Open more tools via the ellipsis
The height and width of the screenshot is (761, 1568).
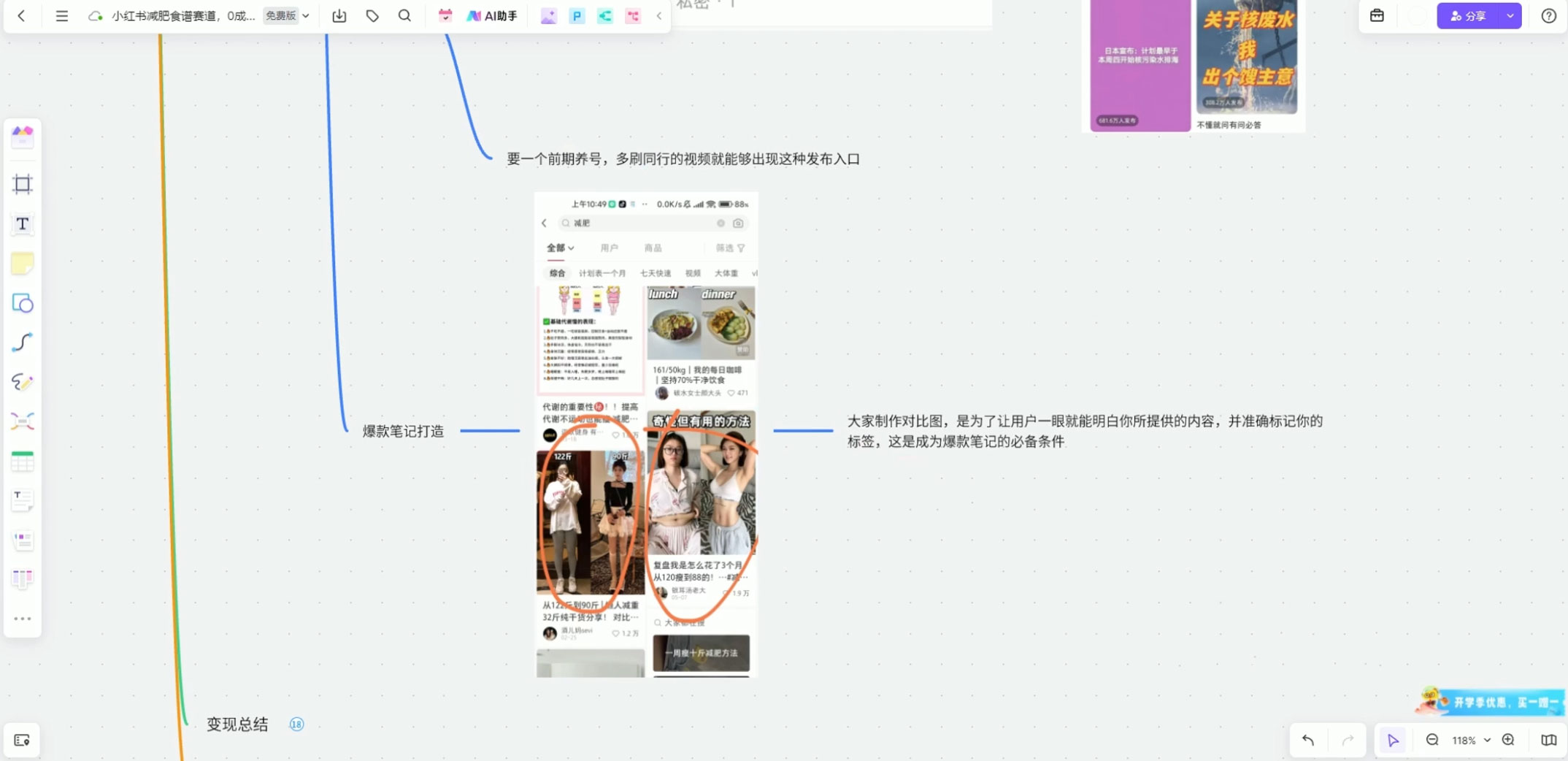click(23, 618)
